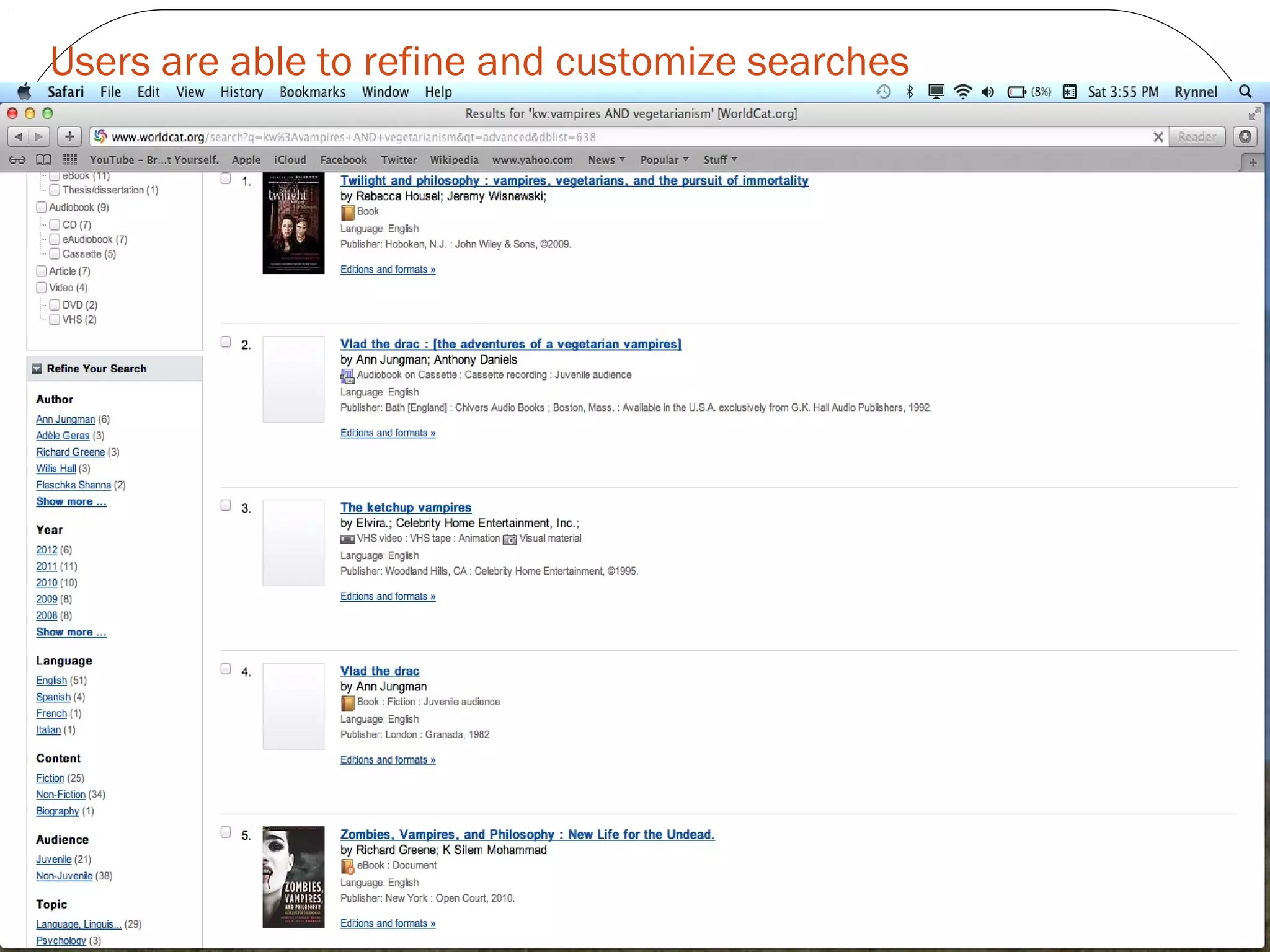The width and height of the screenshot is (1270, 952).
Task: Tick the eAudiobook checkbox
Action: (x=55, y=239)
